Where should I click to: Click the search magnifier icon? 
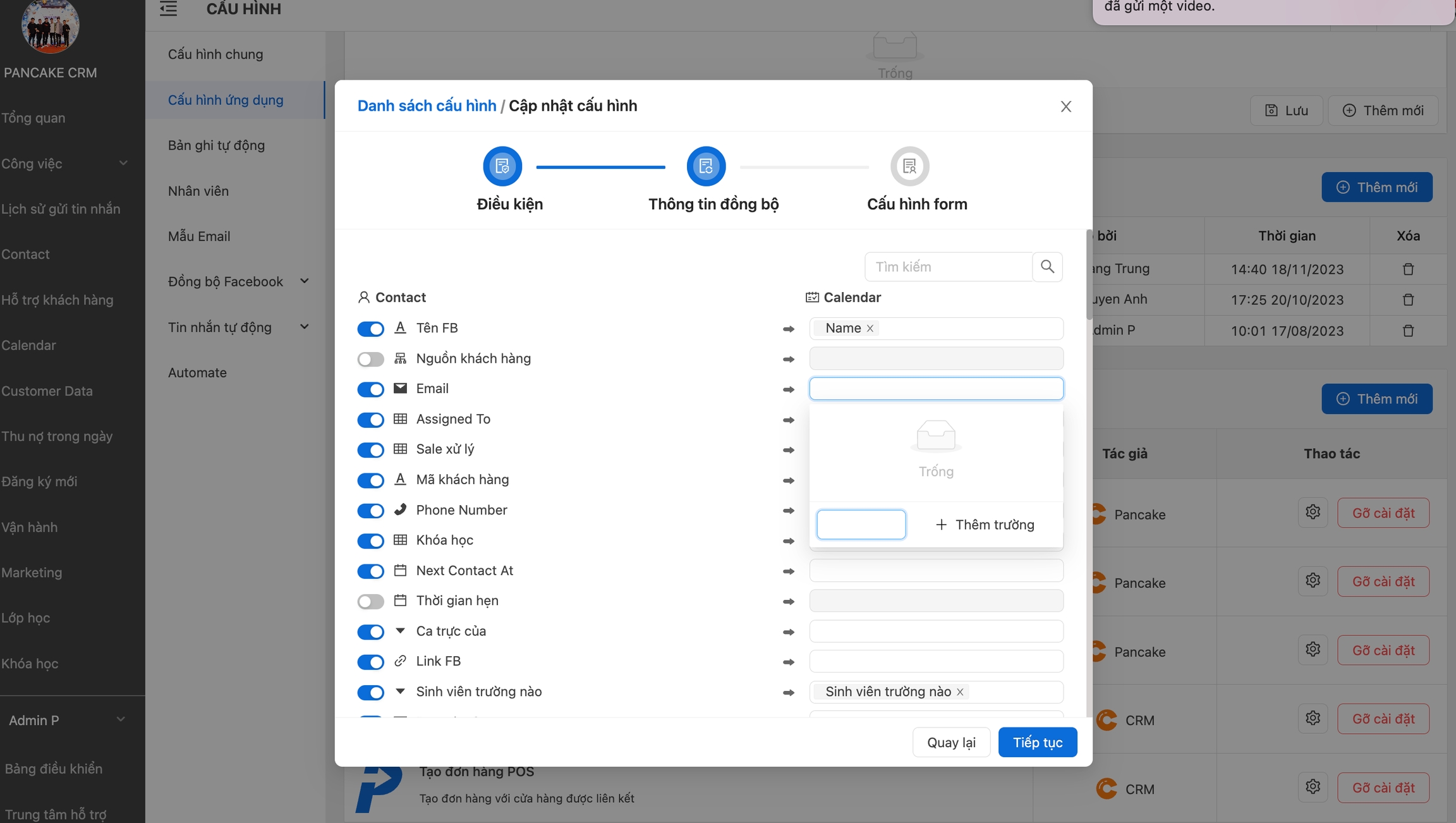tap(1047, 267)
